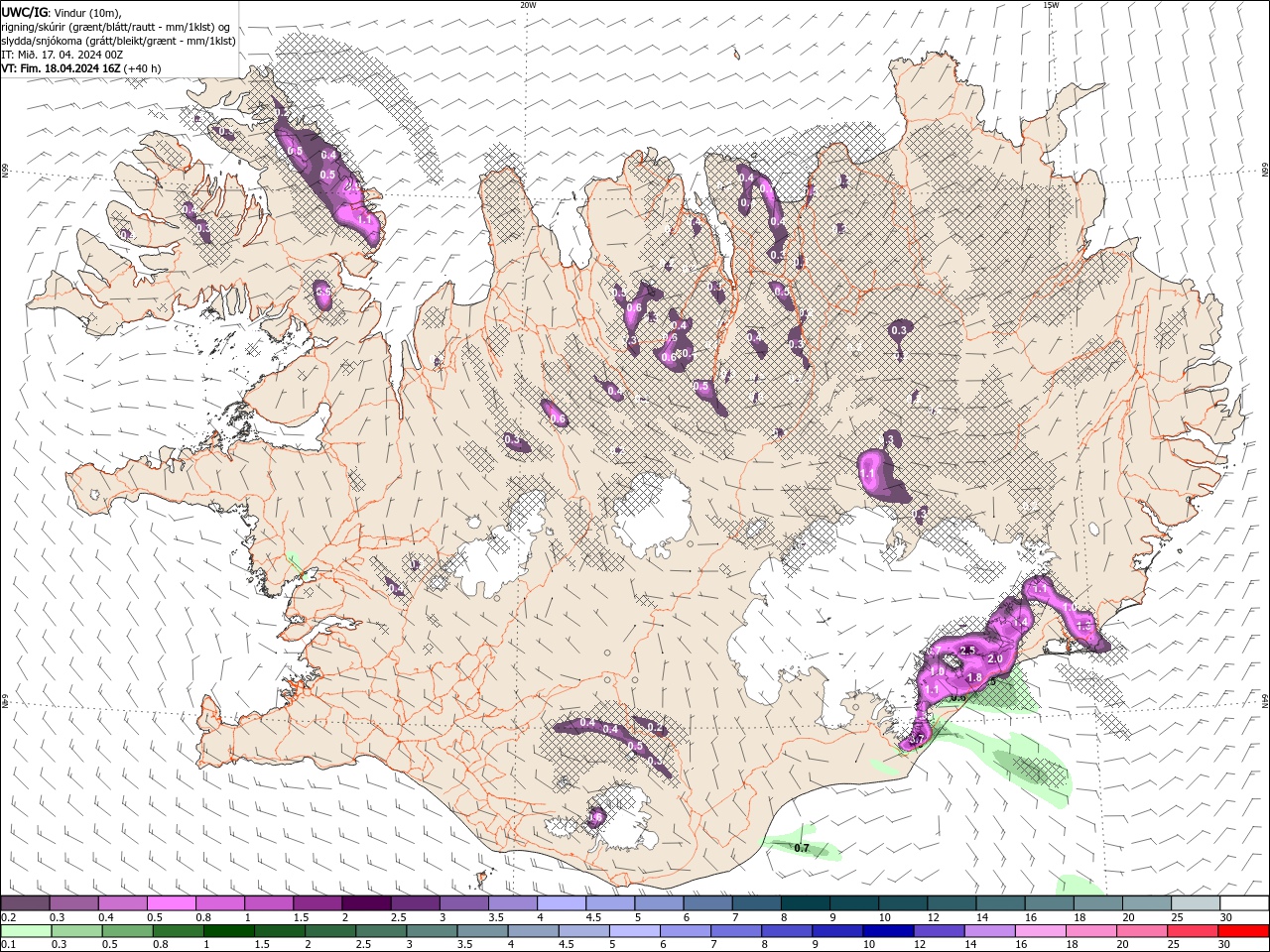Select the 'rigning/skúrir (grænt/blátt/rautt - mm/1klst) og' line
1270x952 pixels.
coord(116,27)
